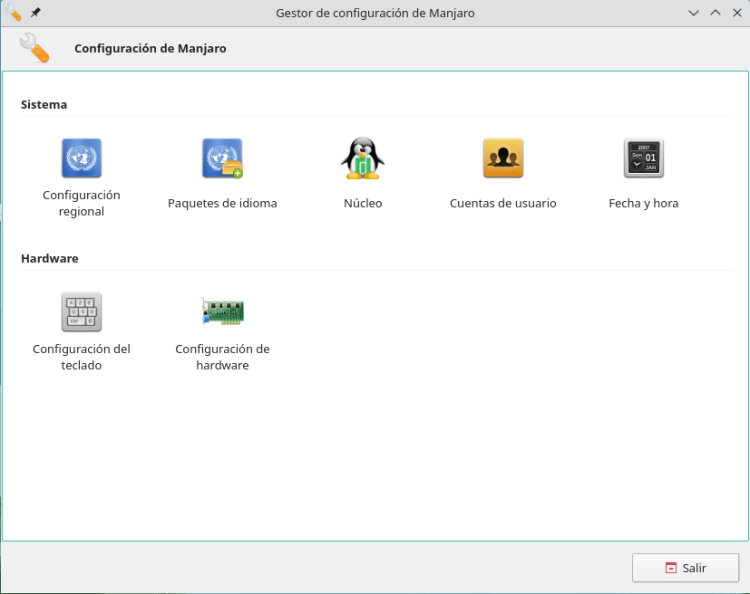
Task: Maximize the window with up chevron
Action: pyautogui.click(x=716, y=13)
